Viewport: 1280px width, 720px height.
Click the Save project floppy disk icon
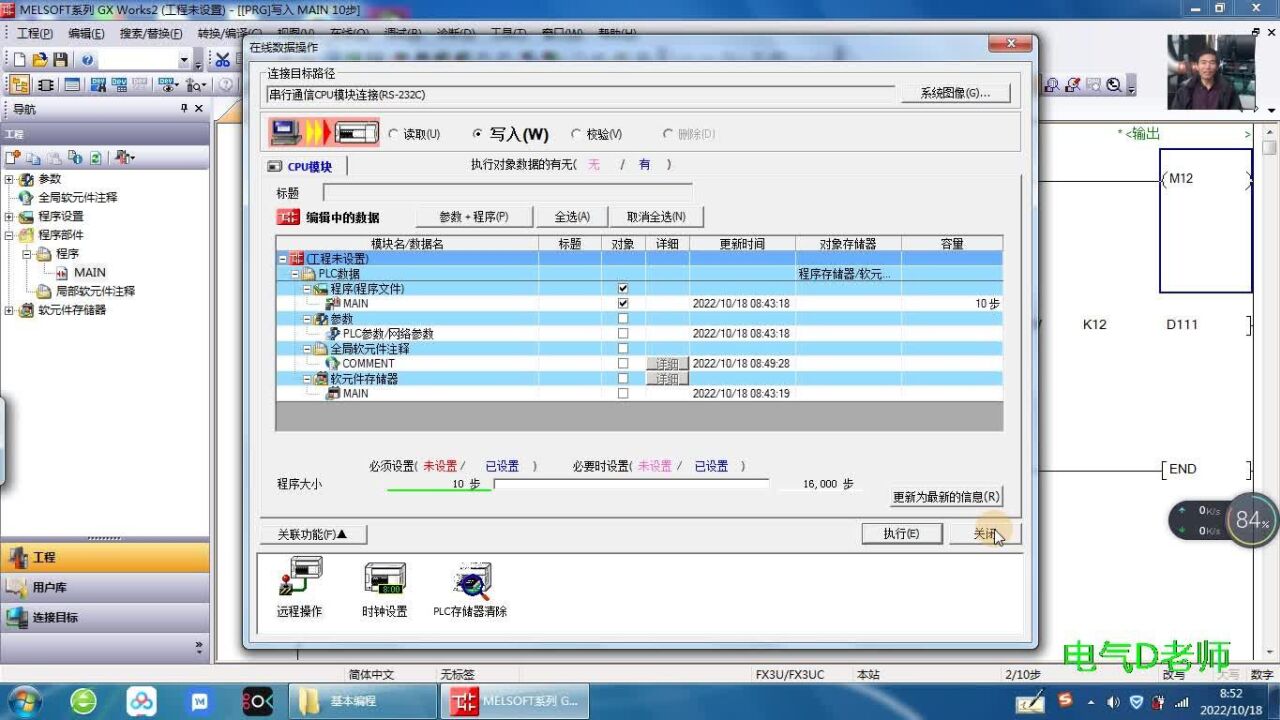(60, 60)
